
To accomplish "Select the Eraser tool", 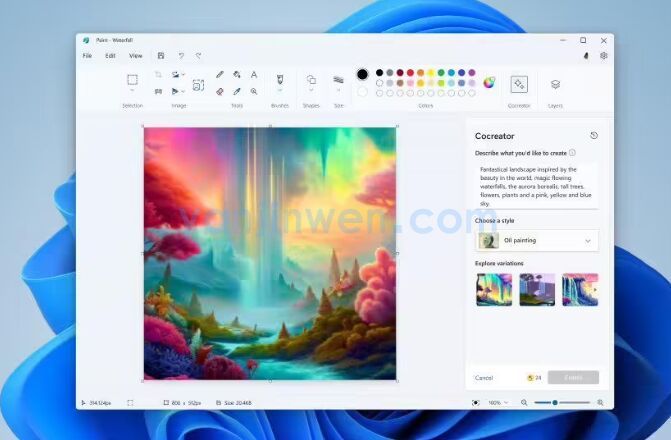I will click(x=220, y=91).
